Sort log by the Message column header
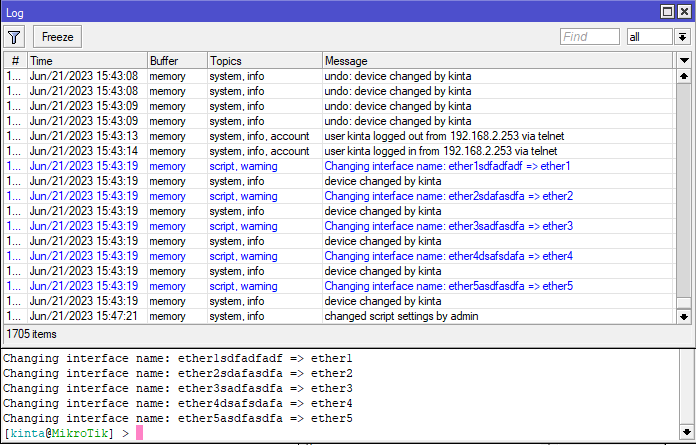 (x=497, y=61)
